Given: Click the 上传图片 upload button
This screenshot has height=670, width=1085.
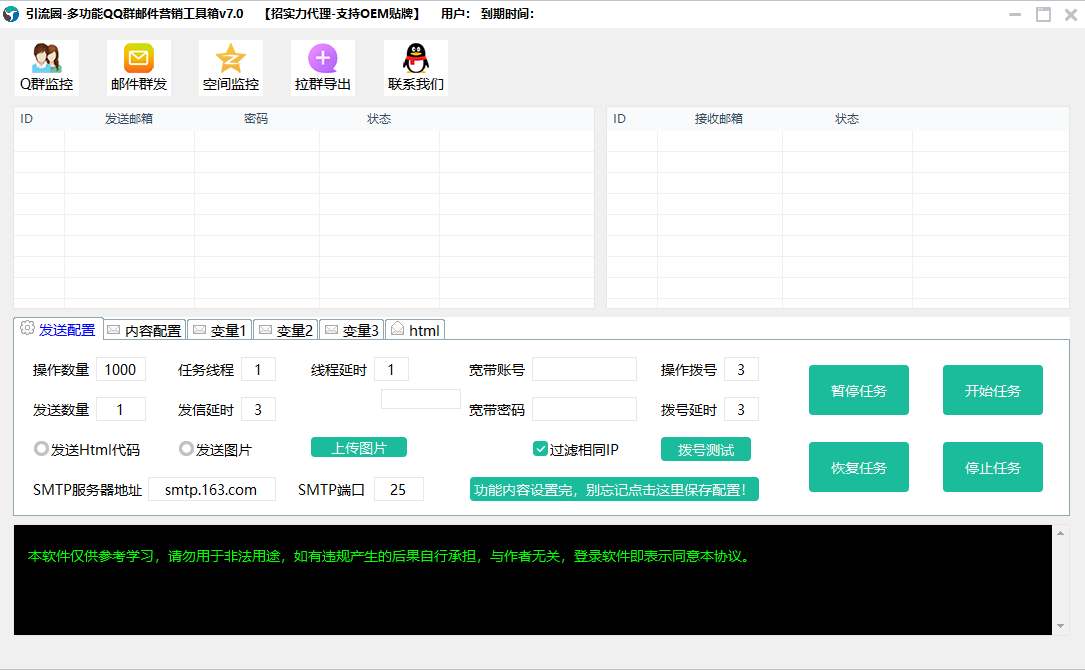Looking at the screenshot, I should [x=359, y=448].
